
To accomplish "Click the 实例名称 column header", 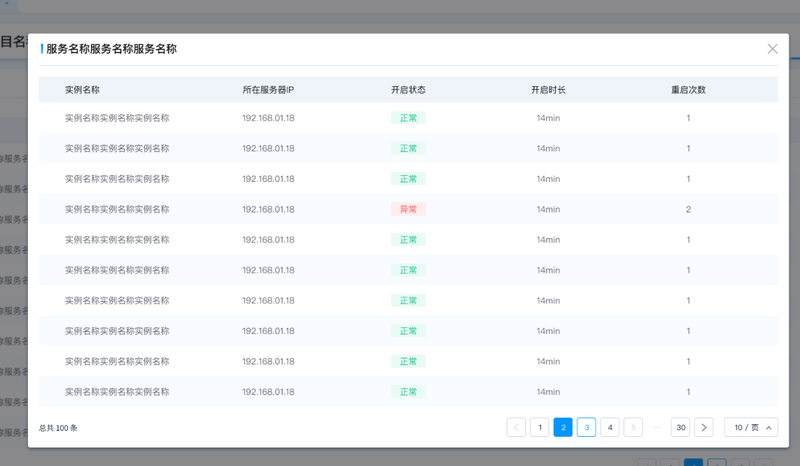I will pyautogui.click(x=82, y=90).
